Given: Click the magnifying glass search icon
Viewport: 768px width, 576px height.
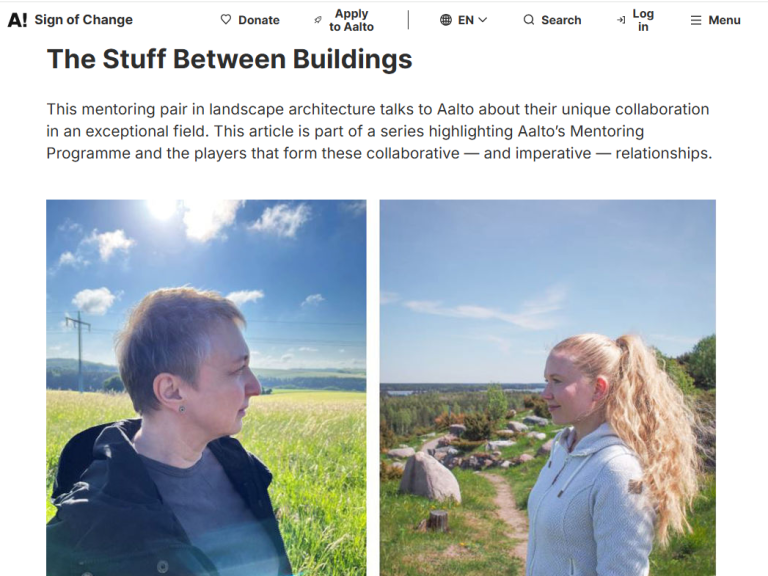Looking at the screenshot, I should click(x=528, y=20).
